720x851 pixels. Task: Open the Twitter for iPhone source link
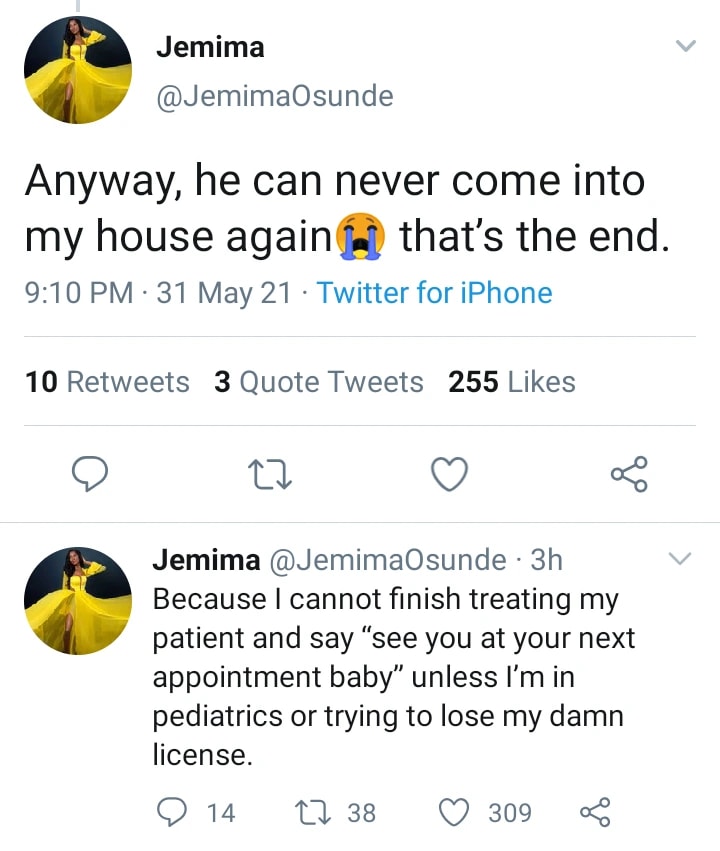[434, 293]
